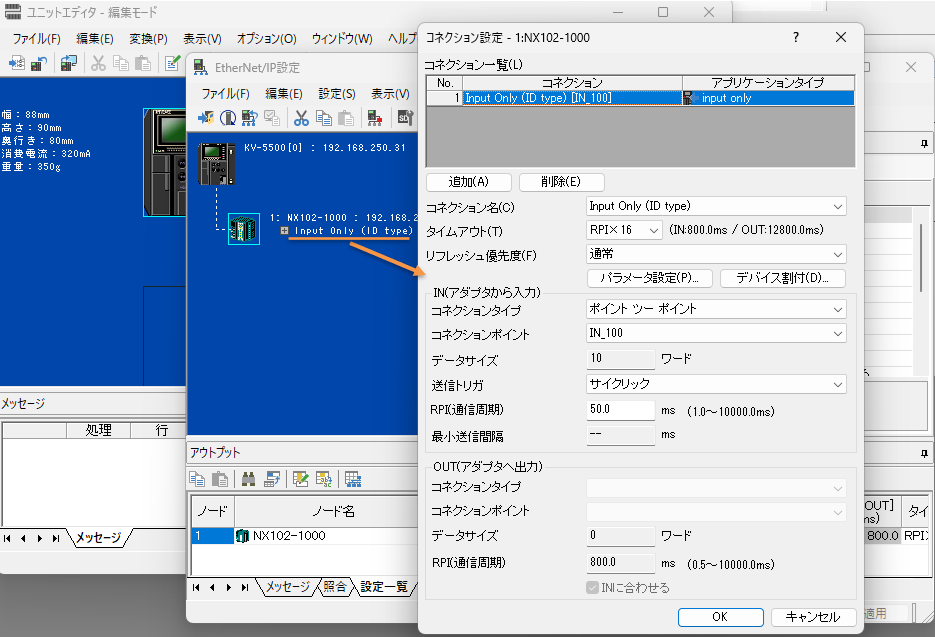Expand the 送信トリガ サイクリック dropdown

[716, 384]
